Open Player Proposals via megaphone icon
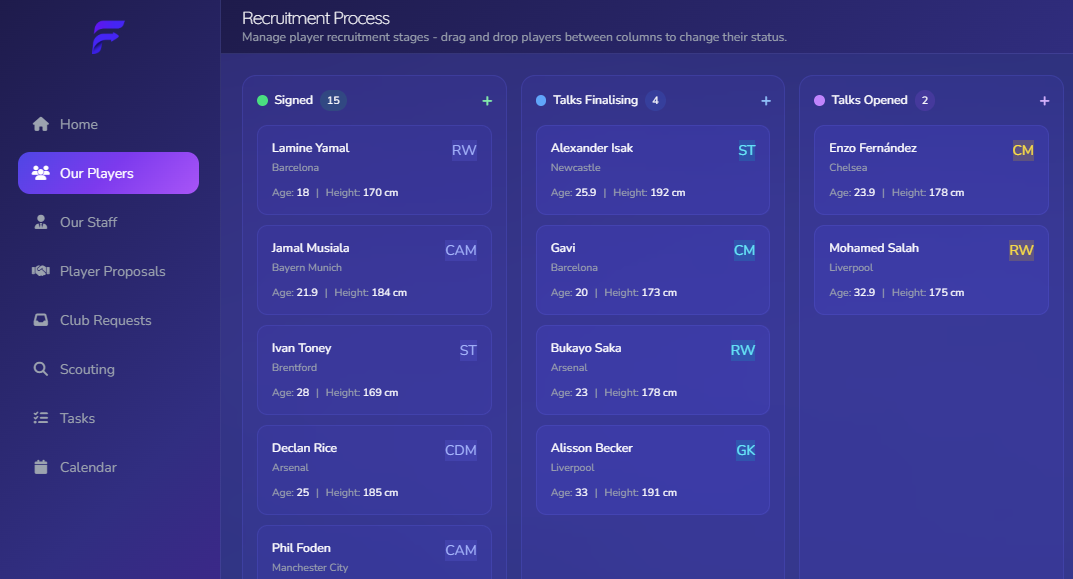The height and width of the screenshot is (579, 1073). pos(40,270)
